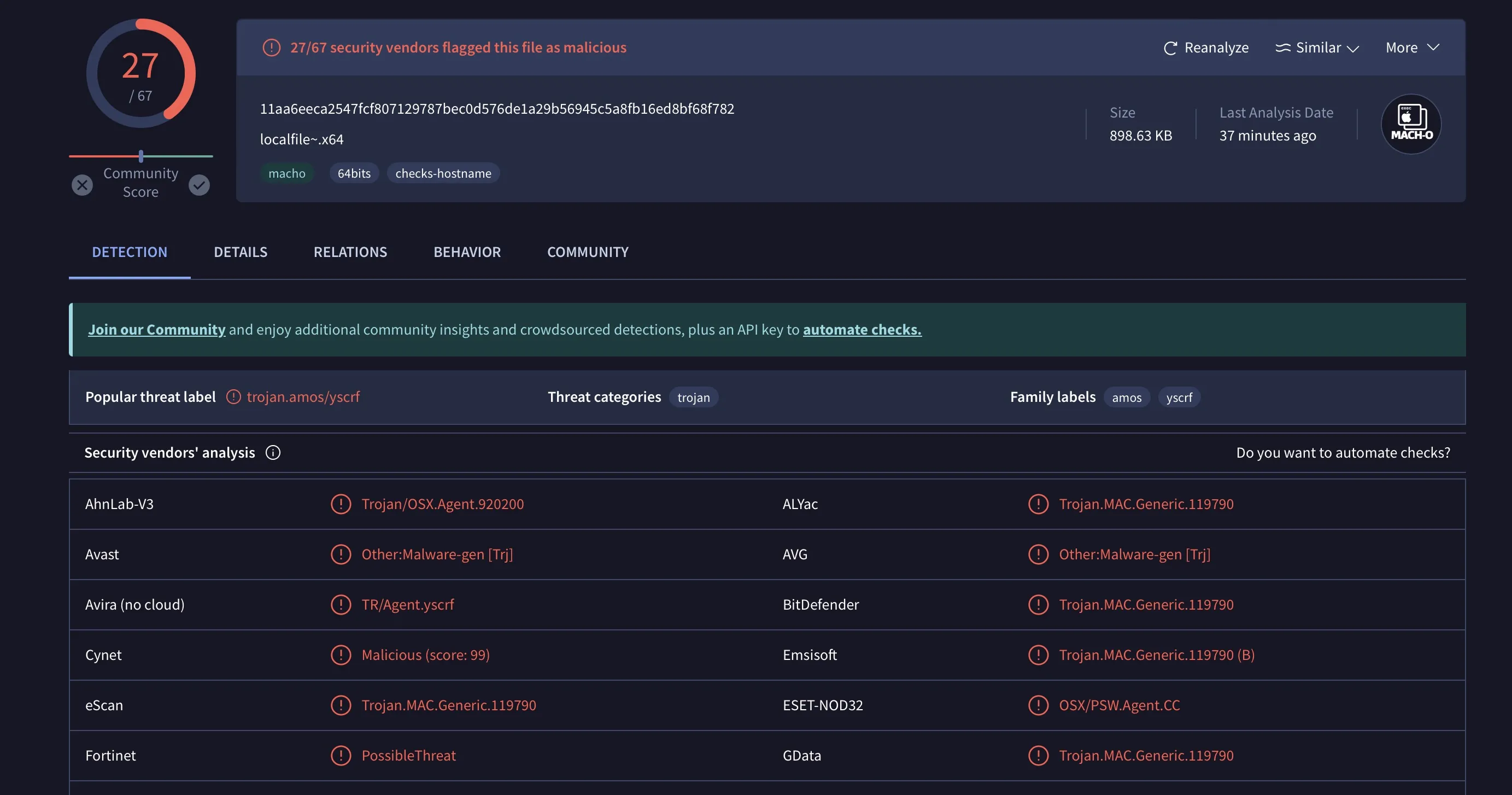Switch to the Behavior tab
The width and height of the screenshot is (1512, 795).
(467, 252)
